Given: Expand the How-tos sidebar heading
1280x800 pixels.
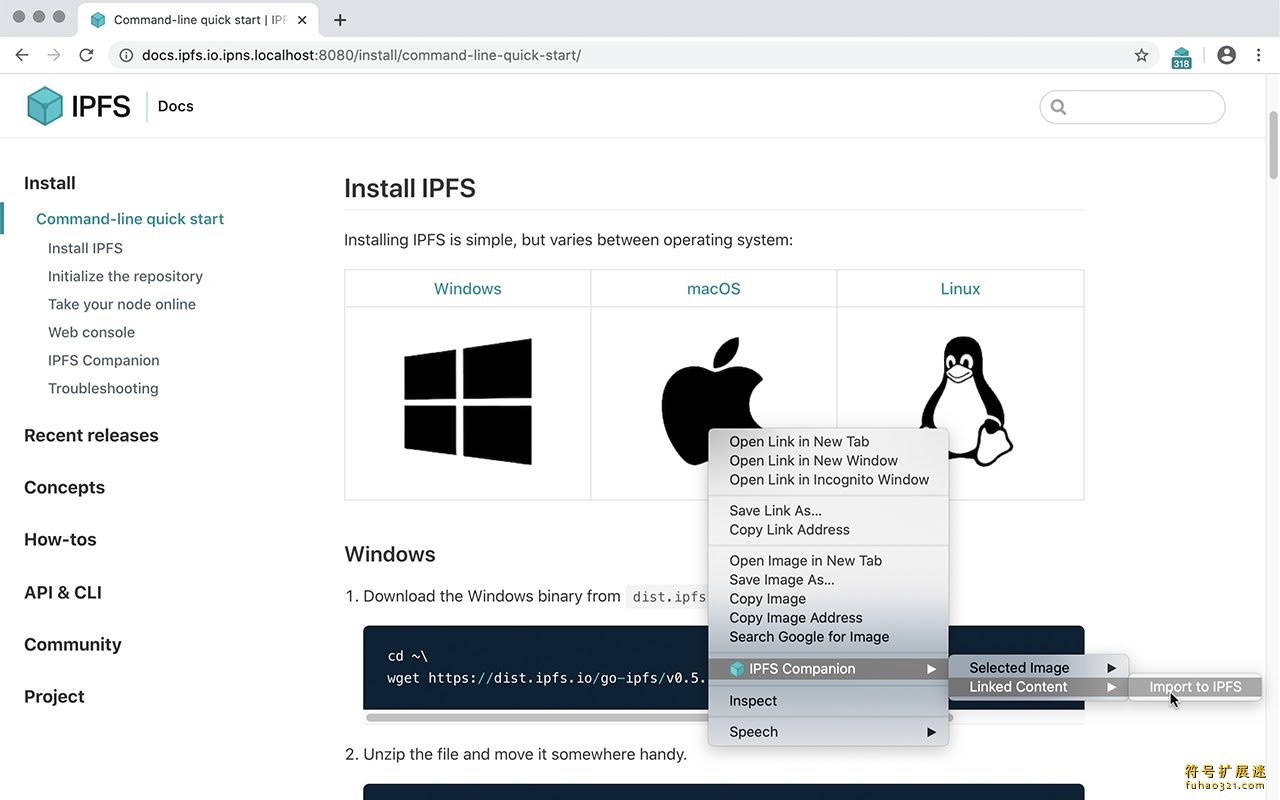Looking at the screenshot, I should pyautogui.click(x=60, y=539).
